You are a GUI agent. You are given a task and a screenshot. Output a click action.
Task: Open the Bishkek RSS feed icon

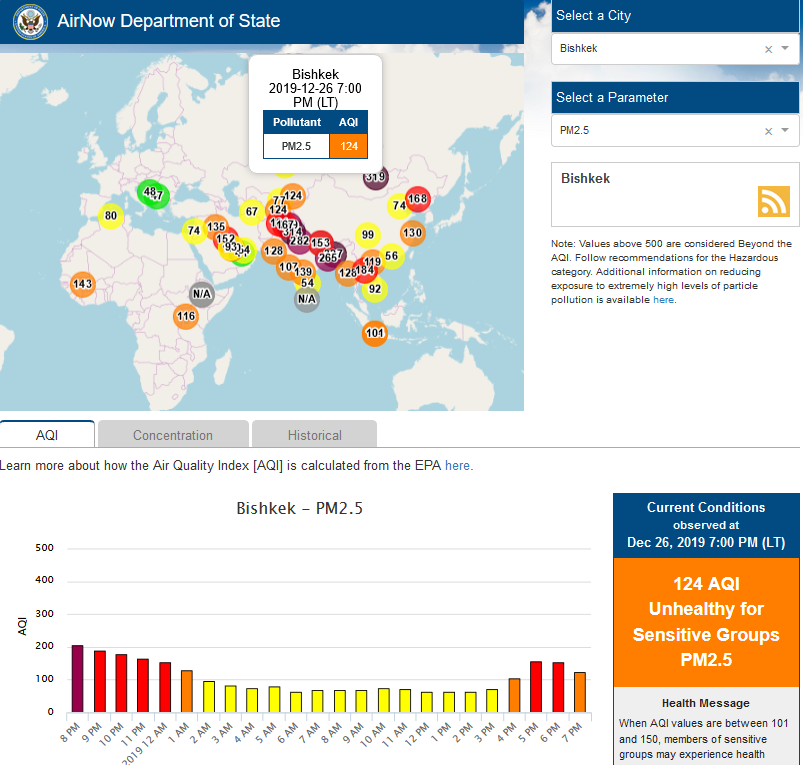coord(774,202)
